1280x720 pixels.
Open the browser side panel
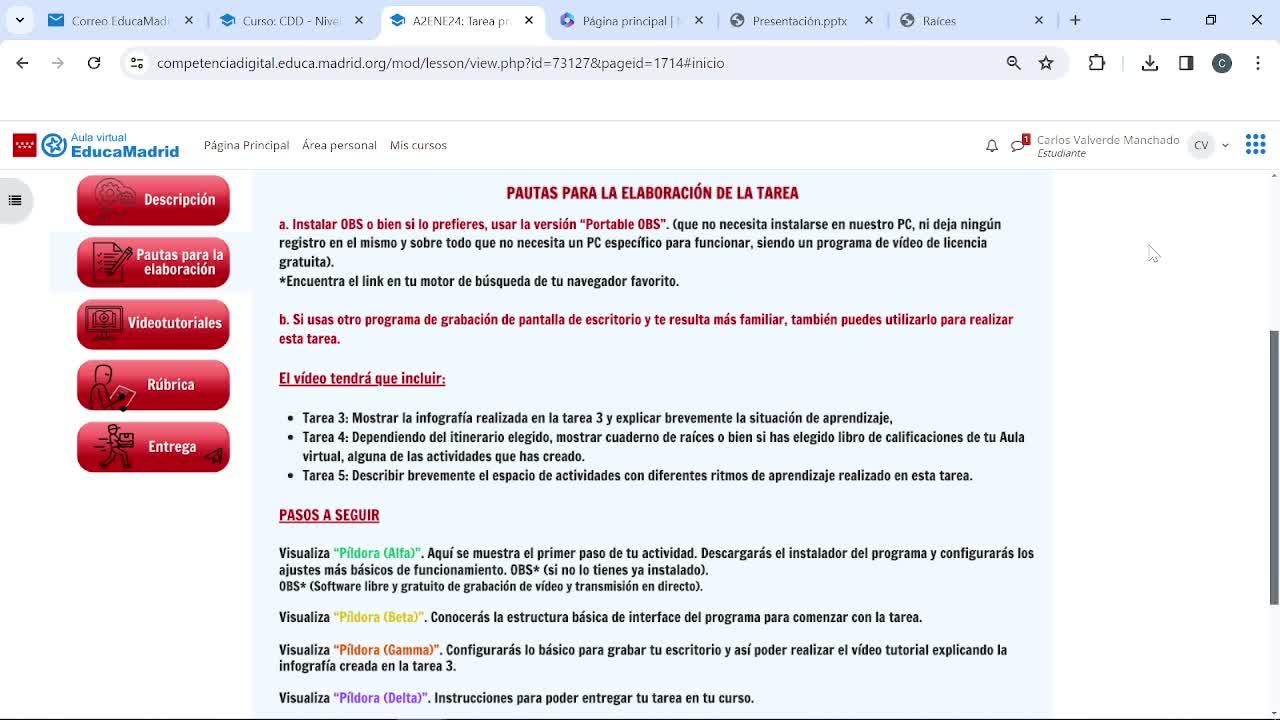click(x=1186, y=63)
